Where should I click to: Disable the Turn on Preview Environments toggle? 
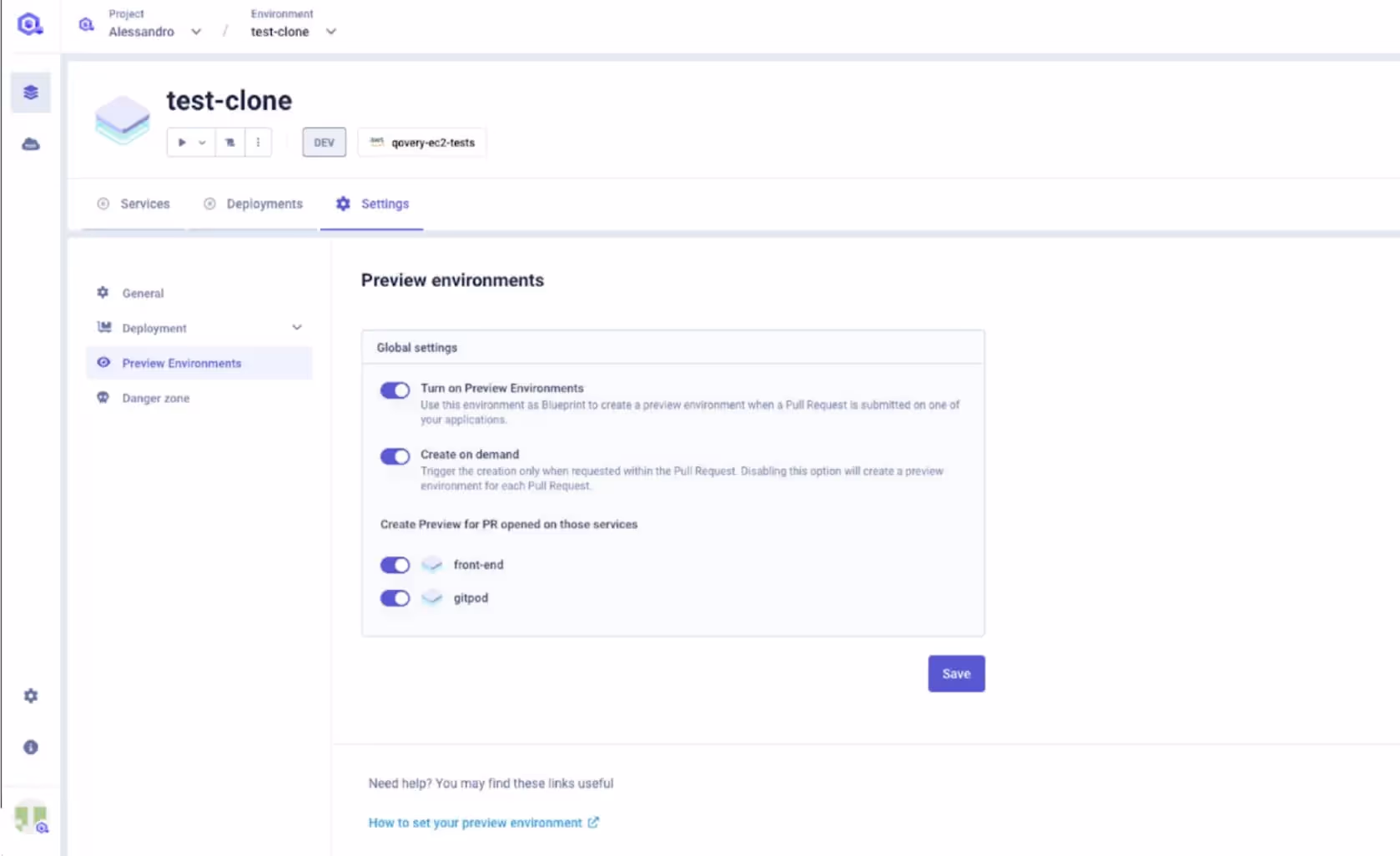[x=395, y=390]
